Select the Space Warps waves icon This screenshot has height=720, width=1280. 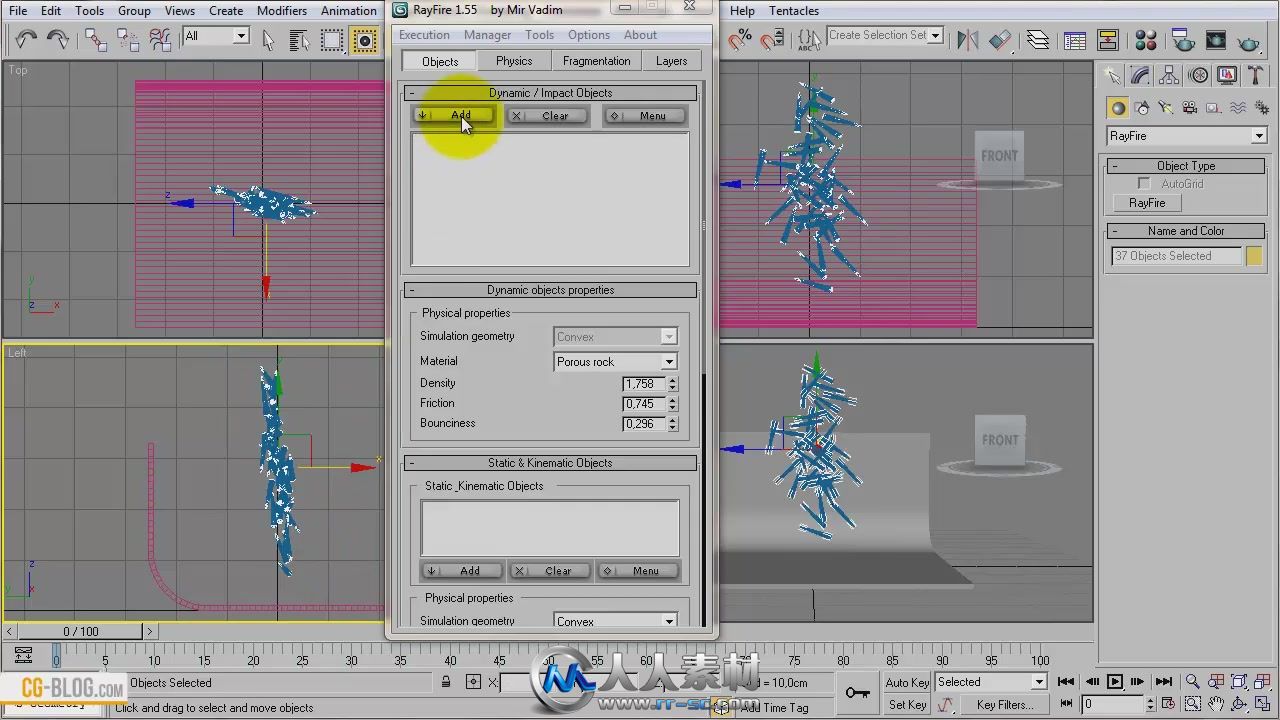click(x=1238, y=108)
